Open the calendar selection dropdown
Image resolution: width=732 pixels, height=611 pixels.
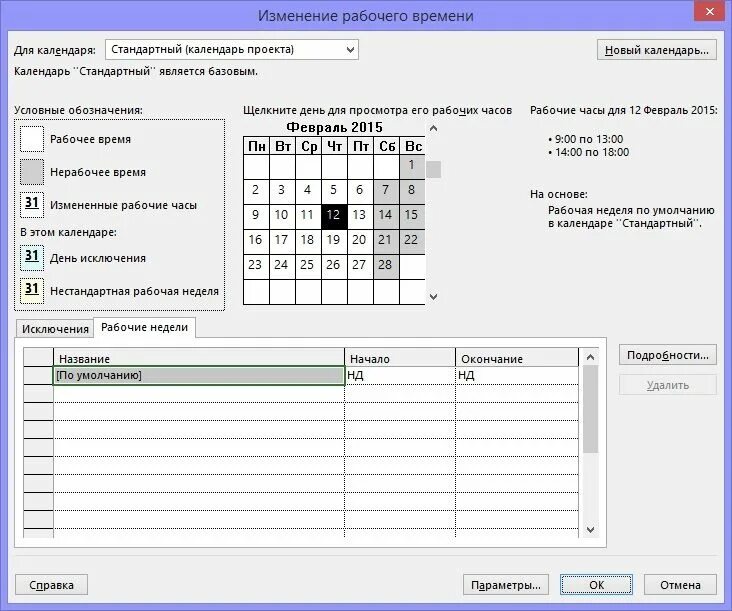232,49
